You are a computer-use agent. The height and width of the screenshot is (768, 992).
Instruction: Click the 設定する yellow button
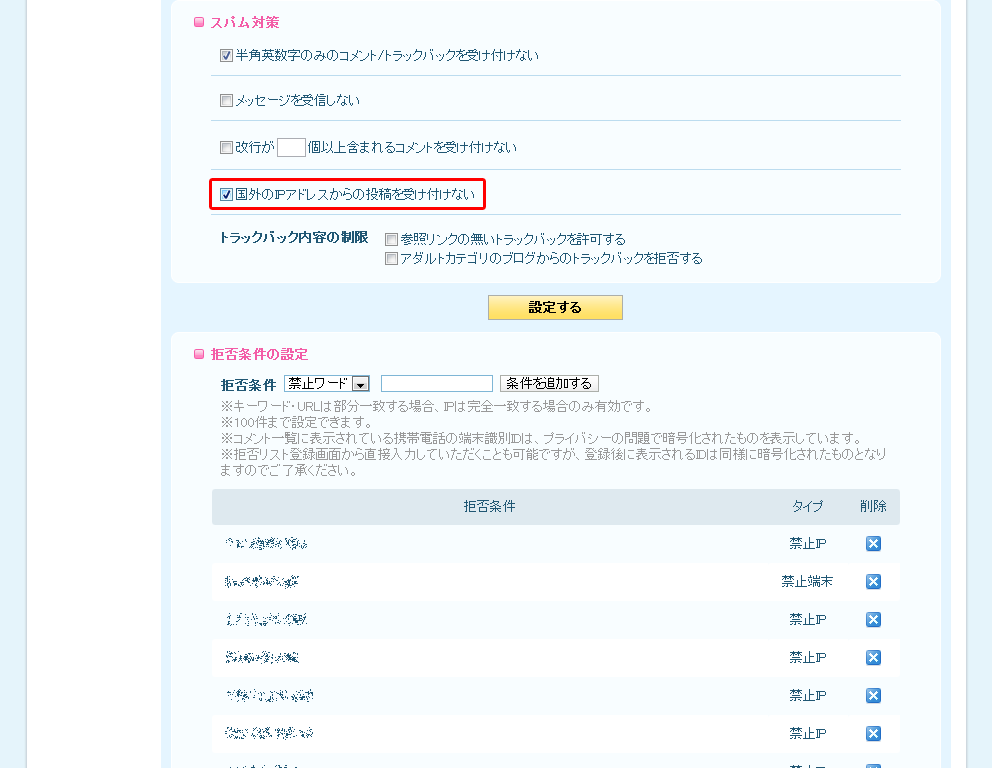coord(555,307)
